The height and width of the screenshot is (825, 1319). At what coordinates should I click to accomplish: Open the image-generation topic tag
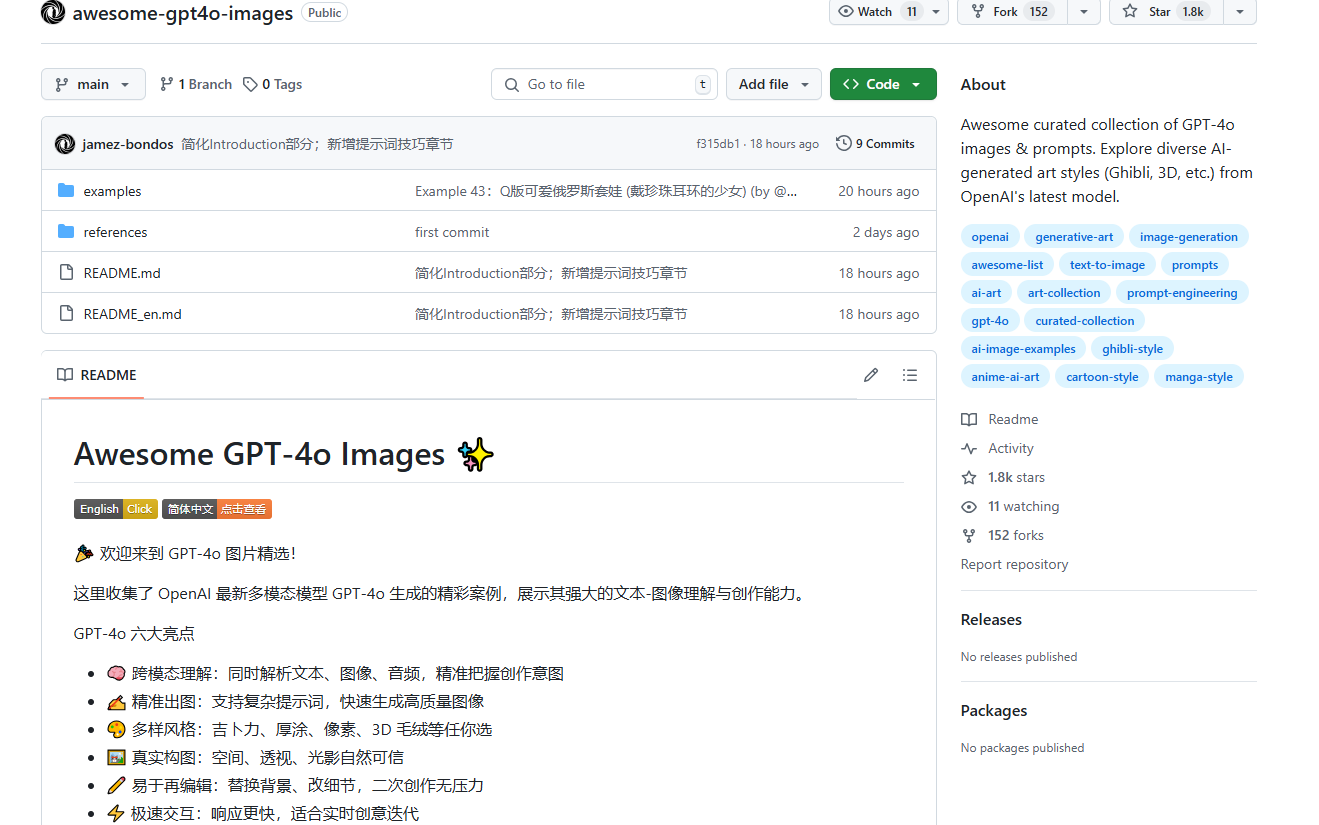click(1189, 237)
